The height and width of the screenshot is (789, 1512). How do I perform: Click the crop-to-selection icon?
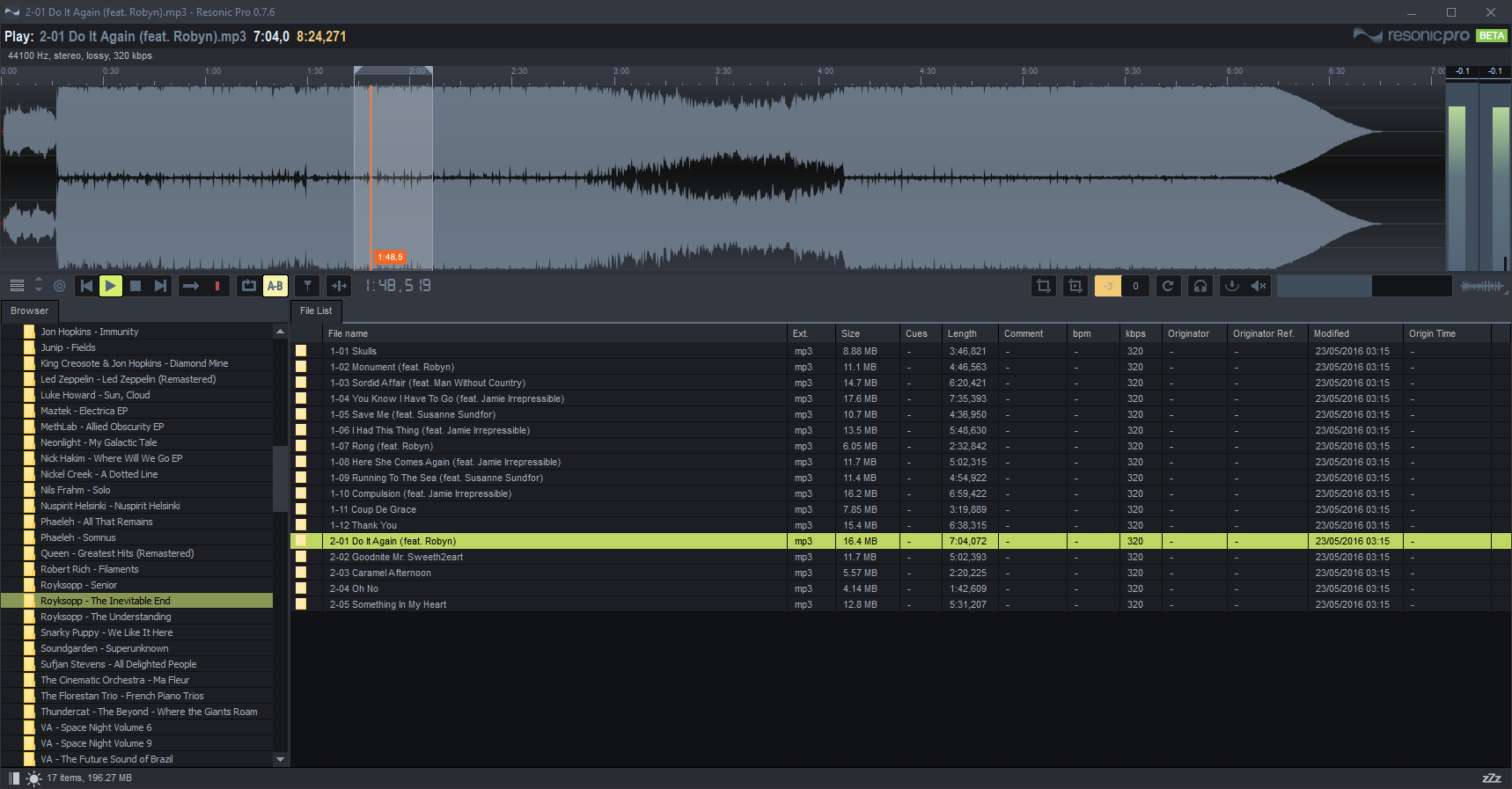point(1044,286)
